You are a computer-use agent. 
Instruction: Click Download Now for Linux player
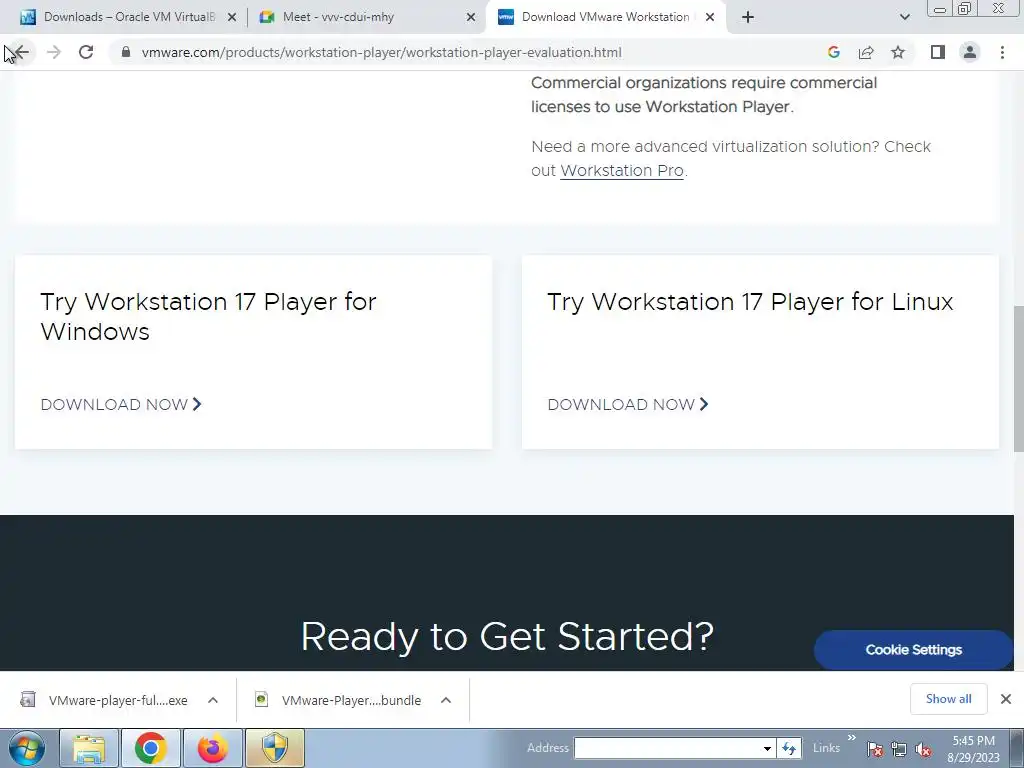click(x=628, y=404)
